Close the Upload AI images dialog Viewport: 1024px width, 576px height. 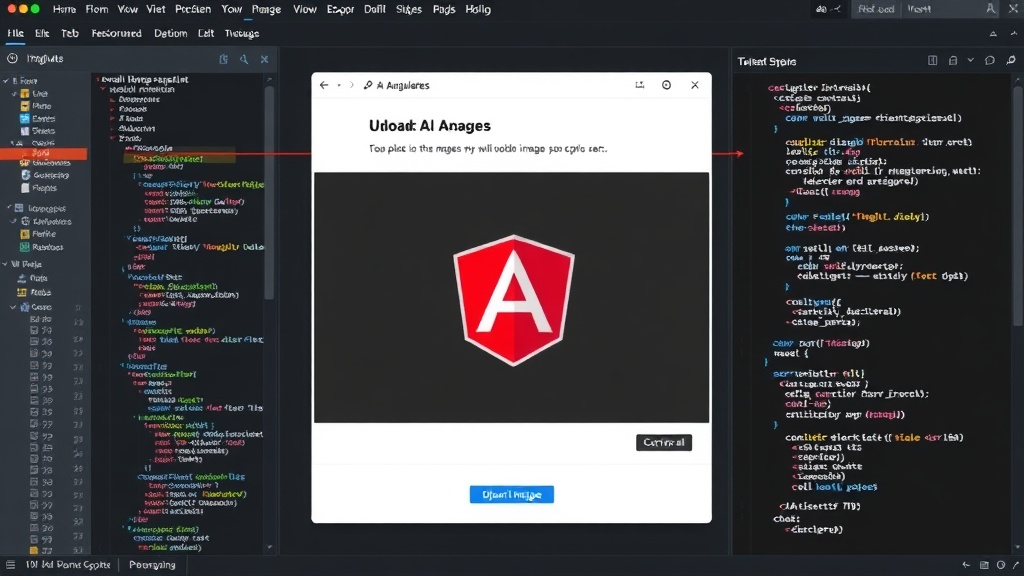(x=695, y=85)
